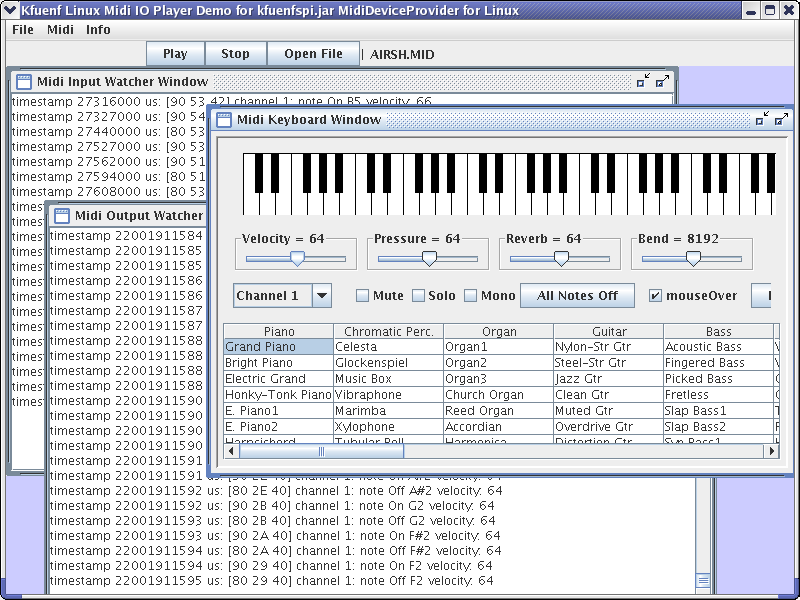Click the Open File button
Screen dimensions: 800x600
(313, 54)
